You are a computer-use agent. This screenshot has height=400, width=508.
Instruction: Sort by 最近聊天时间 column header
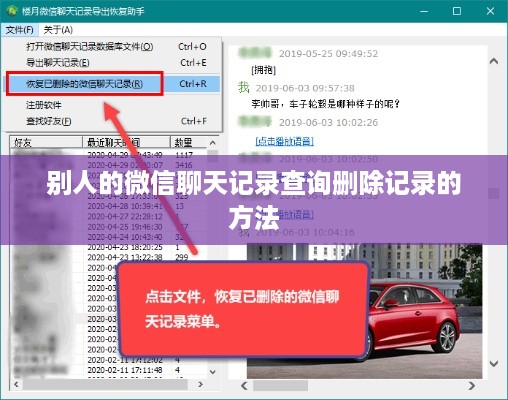tap(126, 142)
